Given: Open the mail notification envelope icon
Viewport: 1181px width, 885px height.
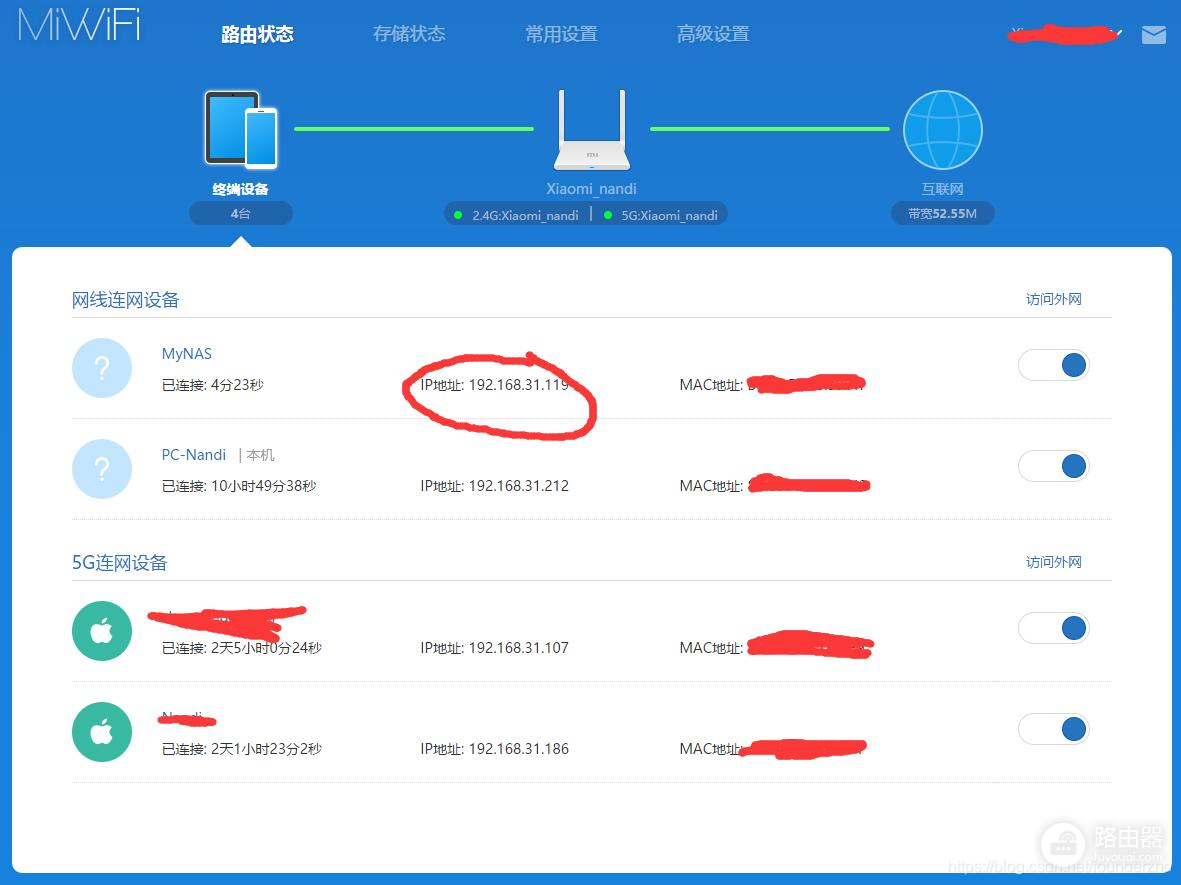Looking at the screenshot, I should [1154, 34].
